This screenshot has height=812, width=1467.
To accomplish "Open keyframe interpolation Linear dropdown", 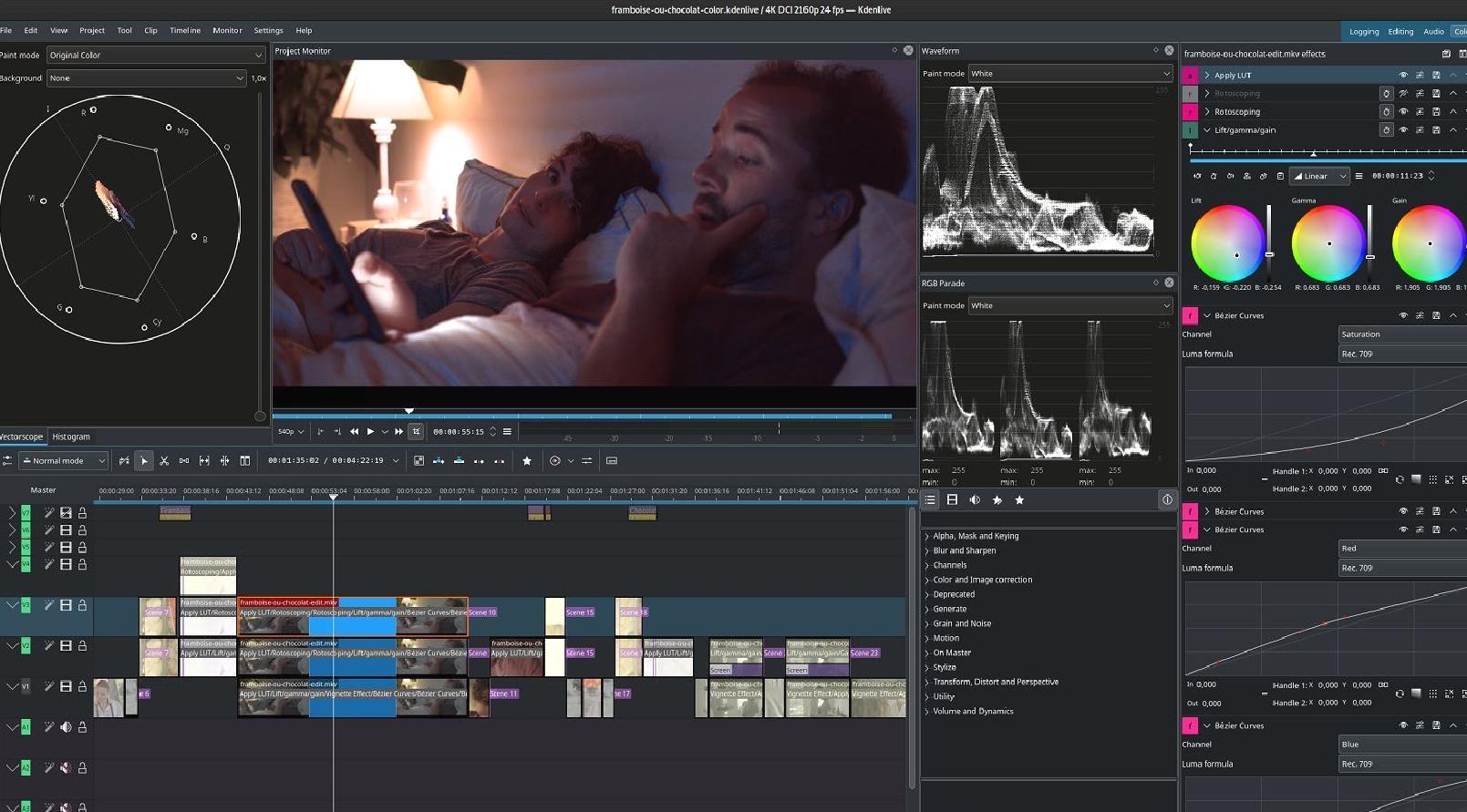I will tap(1319, 176).
